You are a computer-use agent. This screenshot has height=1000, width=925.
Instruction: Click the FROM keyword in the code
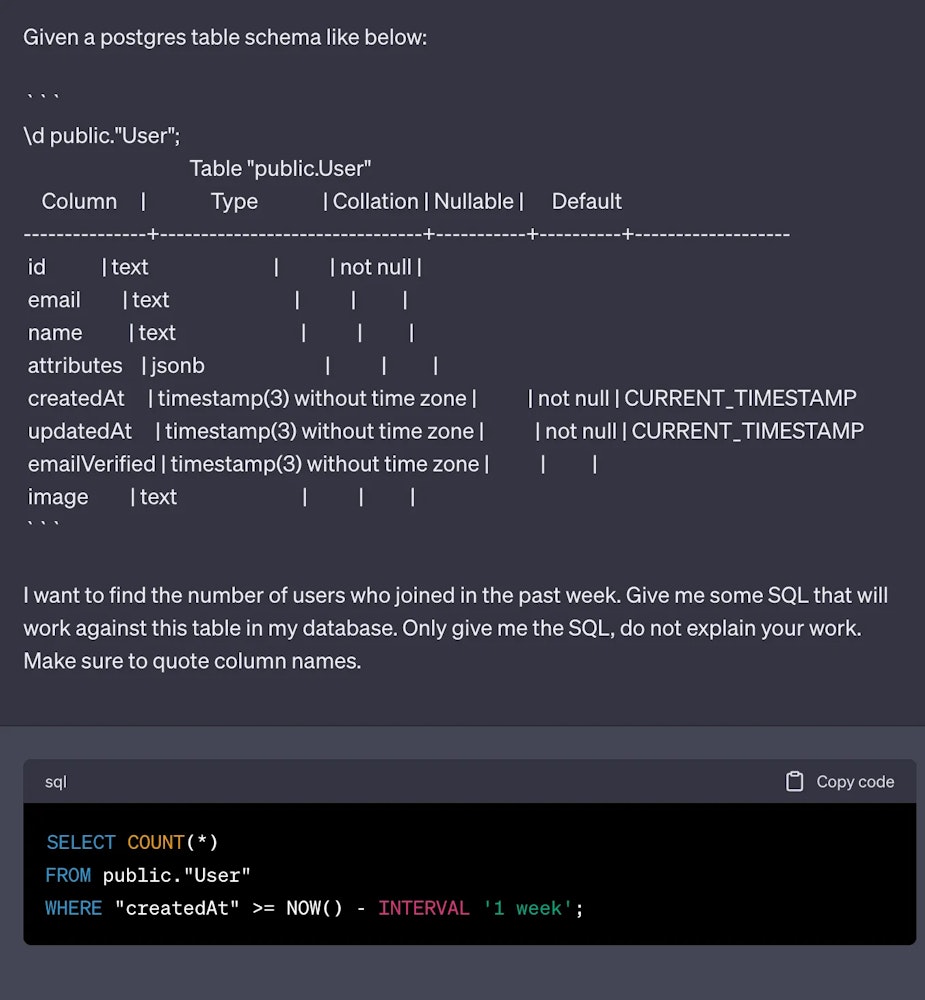pos(68,876)
